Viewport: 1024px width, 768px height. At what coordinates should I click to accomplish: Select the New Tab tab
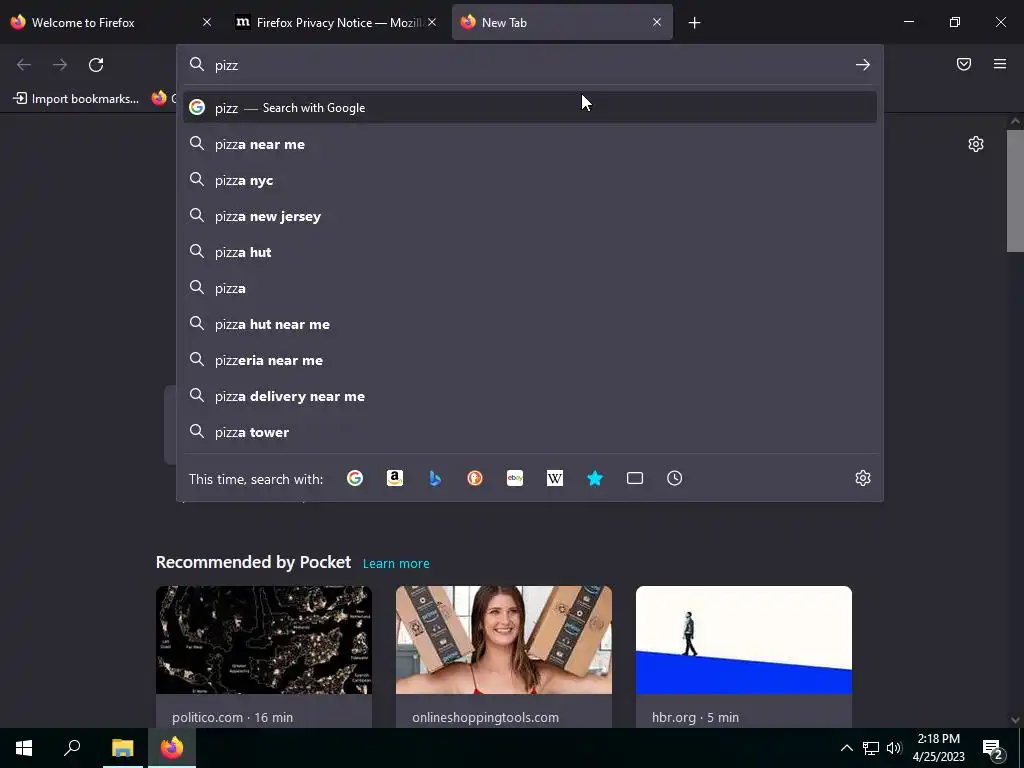[562, 22]
